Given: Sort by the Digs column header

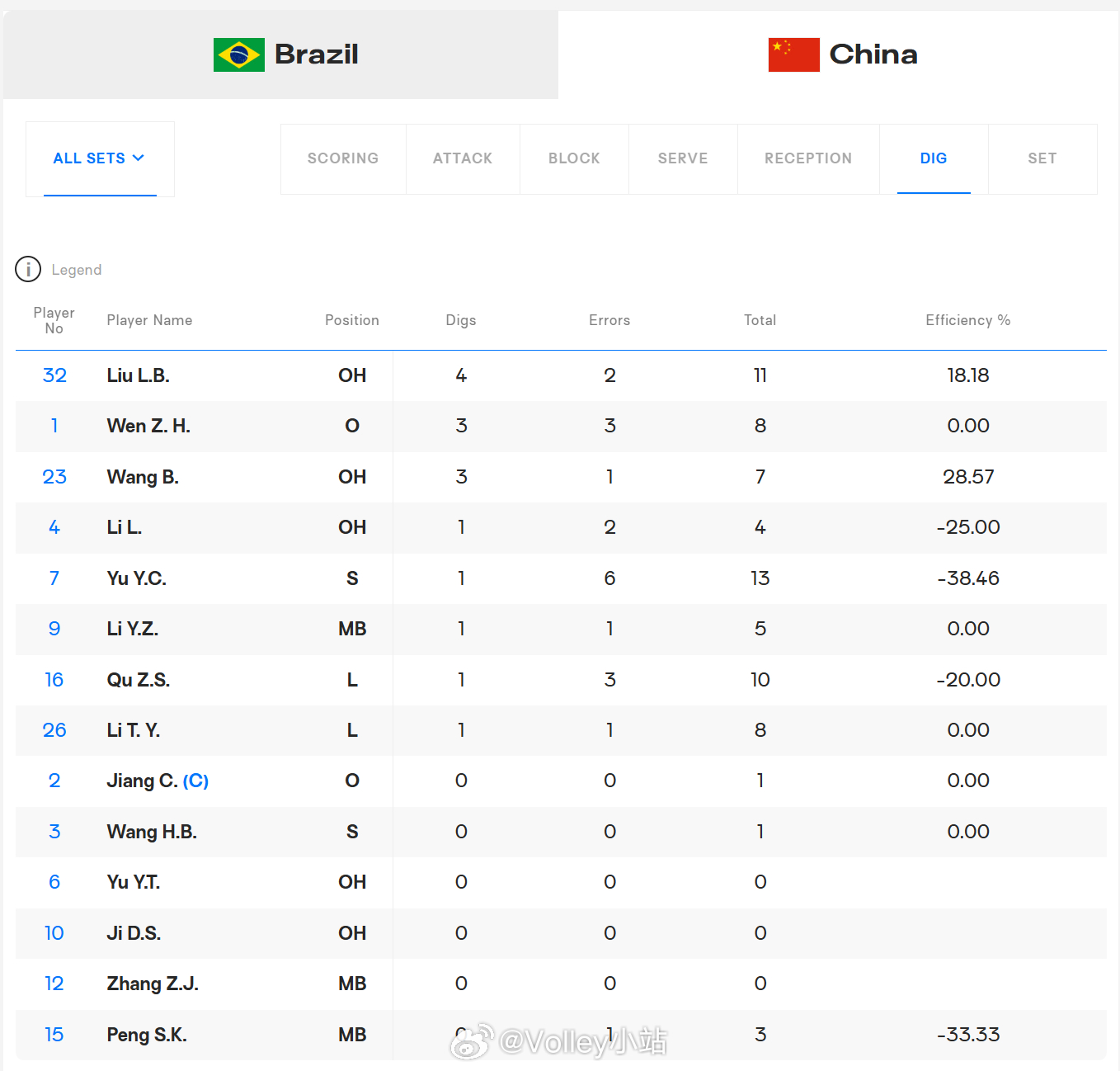Looking at the screenshot, I should pos(461,320).
